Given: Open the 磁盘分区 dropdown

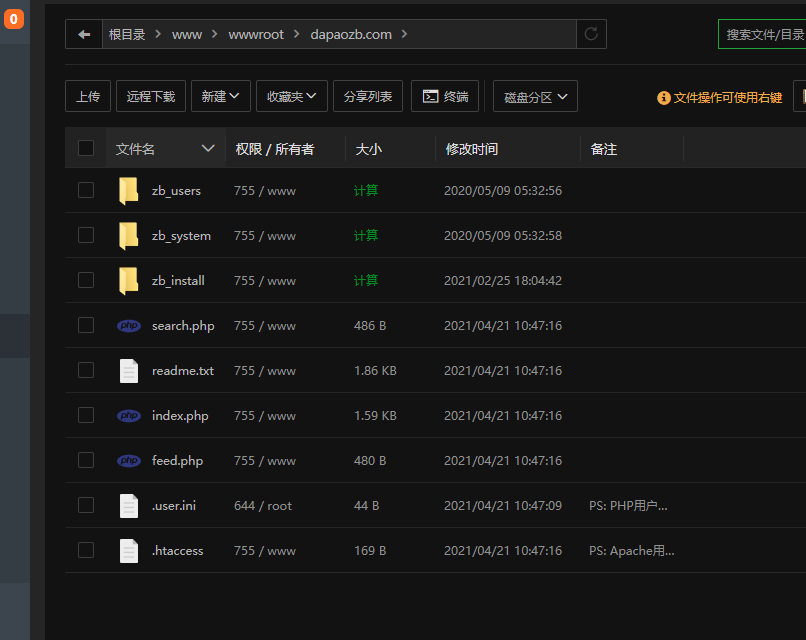Looking at the screenshot, I should tap(535, 96).
